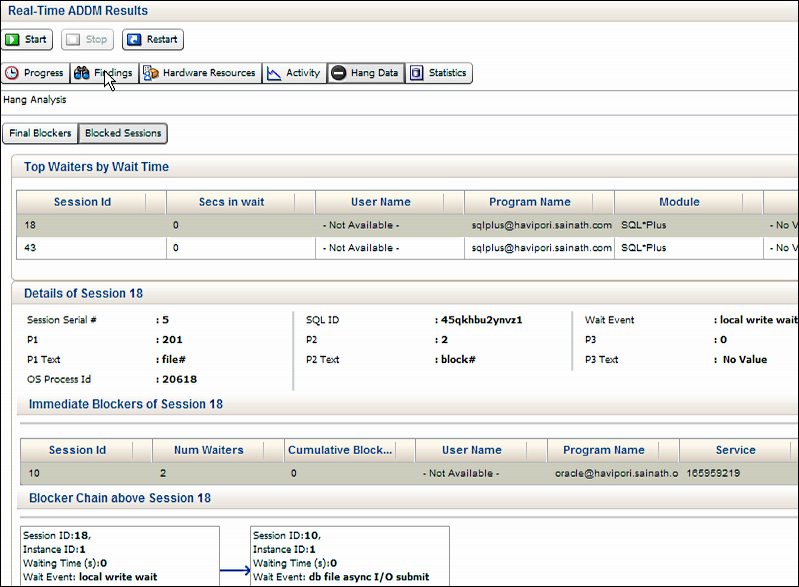
Task: Switch to the Activity tab
Action: [294, 73]
